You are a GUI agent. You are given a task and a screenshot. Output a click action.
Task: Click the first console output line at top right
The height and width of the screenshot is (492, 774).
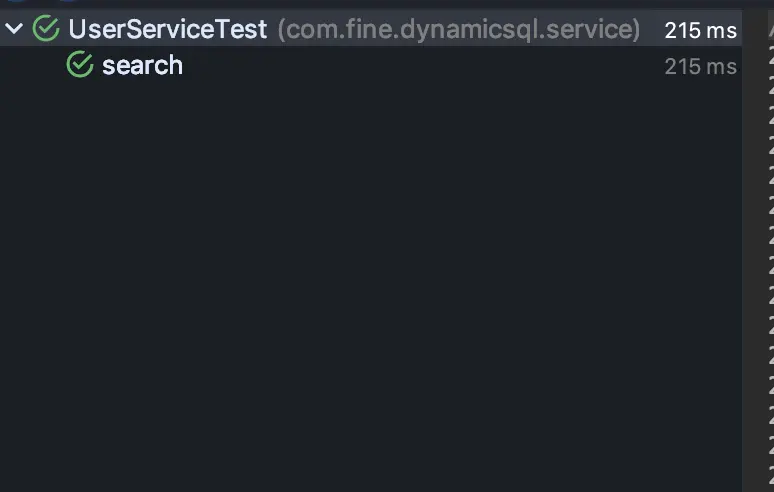click(x=770, y=32)
